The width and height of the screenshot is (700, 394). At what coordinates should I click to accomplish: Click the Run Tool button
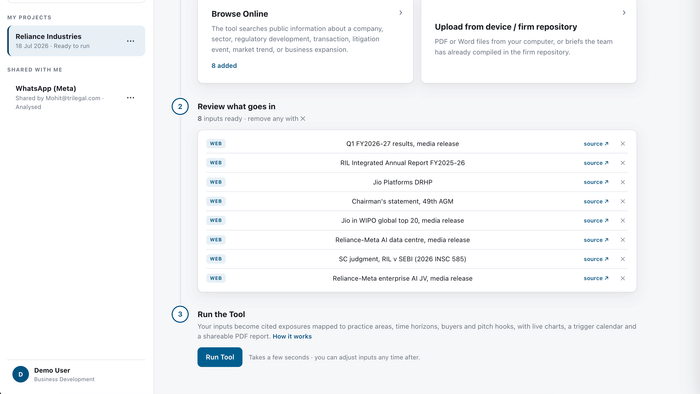click(x=220, y=357)
